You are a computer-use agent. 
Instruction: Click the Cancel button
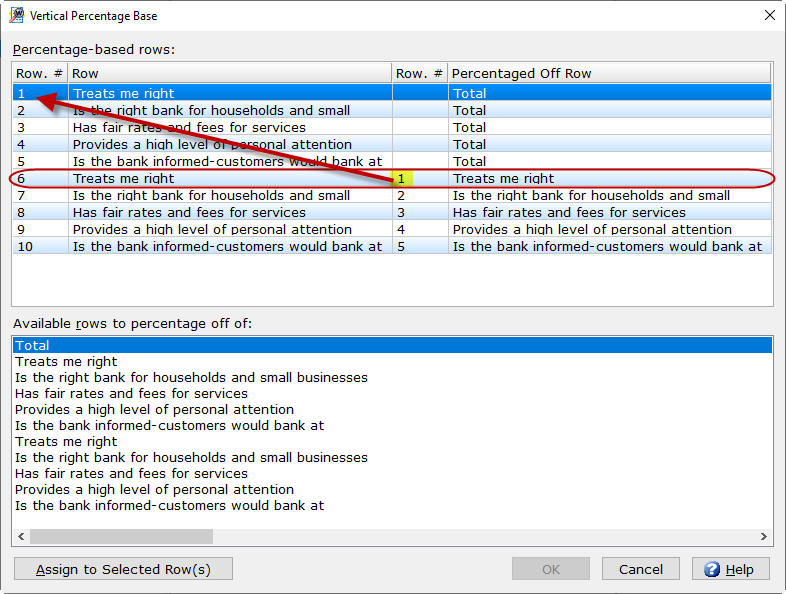coord(641,569)
